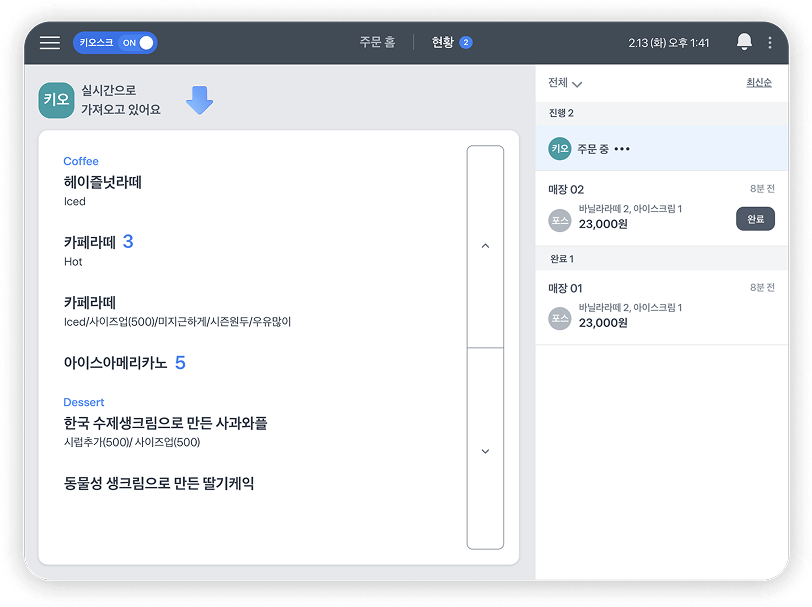Image resolution: width=812 pixels, height=607 pixels.
Task: Click the 최신순 sort link
Action: pyautogui.click(x=759, y=83)
